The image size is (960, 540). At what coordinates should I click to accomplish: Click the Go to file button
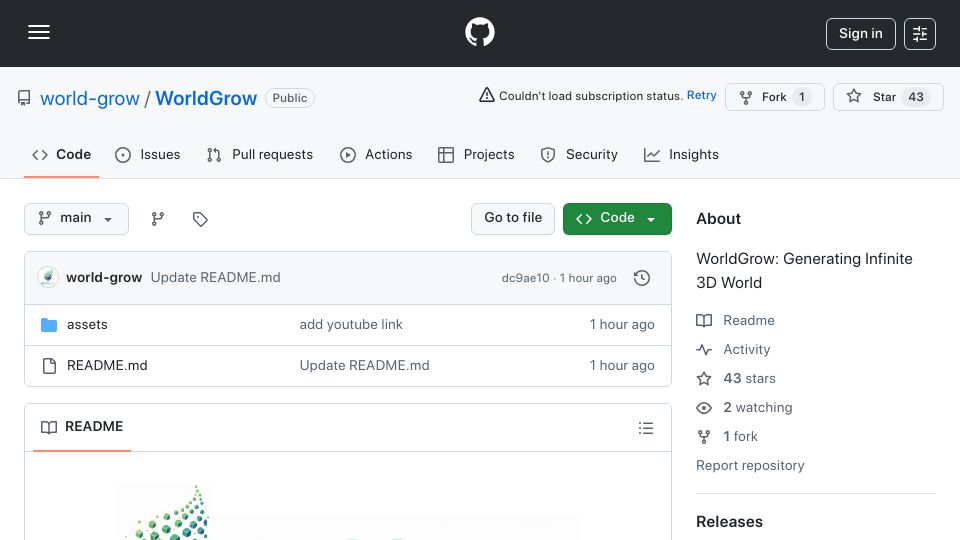(x=513, y=219)
